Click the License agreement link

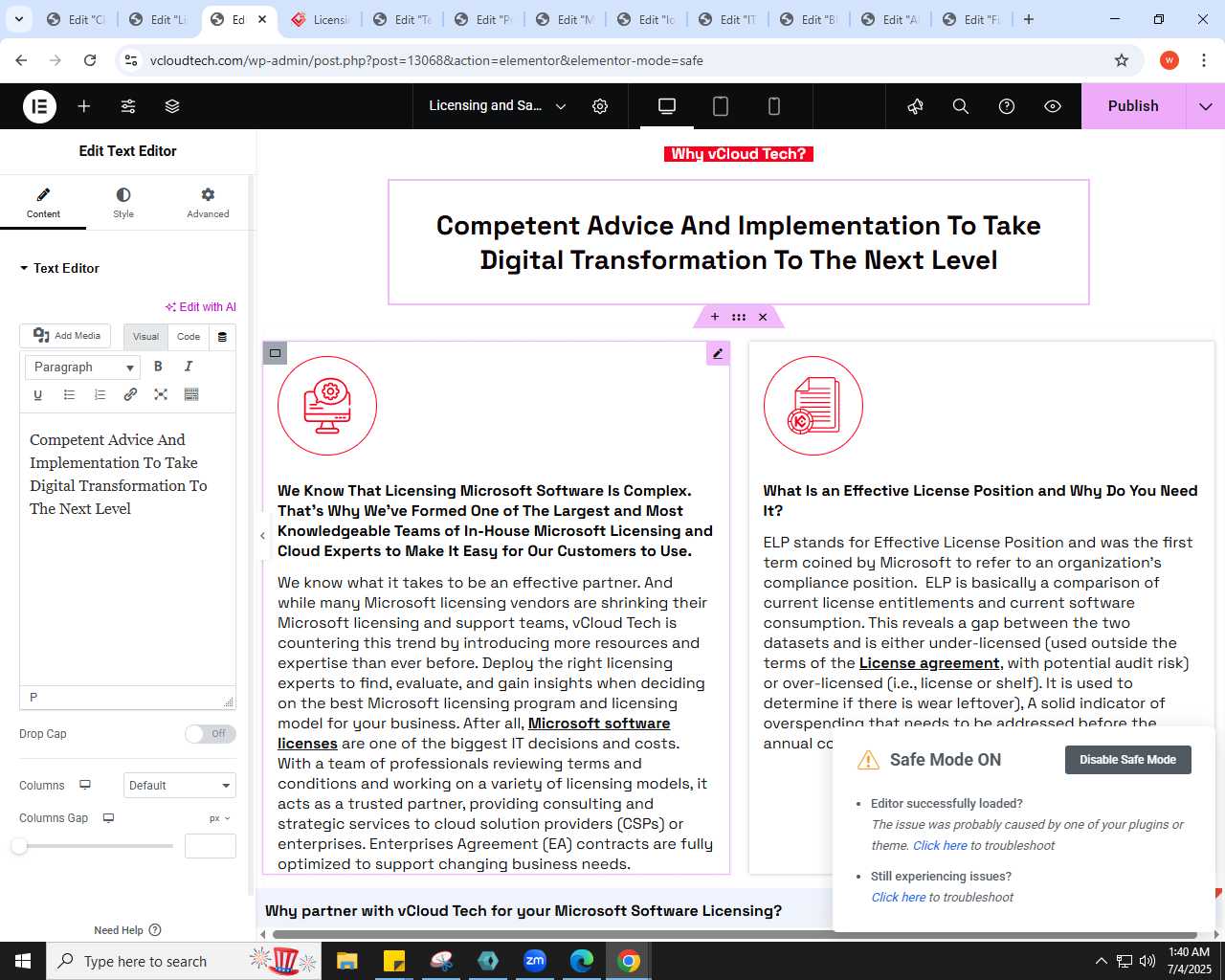click(929, 663)
